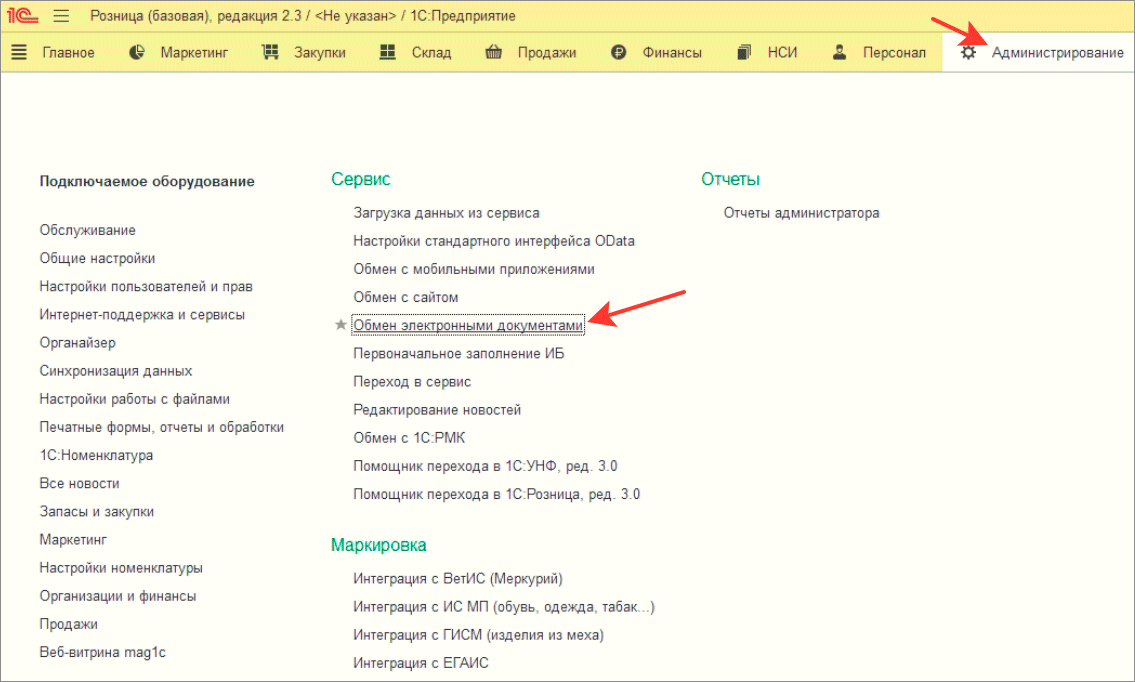The height and width of the screenshot is (682, 1135).
Task: Open the Продажи section
Action: pyautogui.click(x=547, y=53)
